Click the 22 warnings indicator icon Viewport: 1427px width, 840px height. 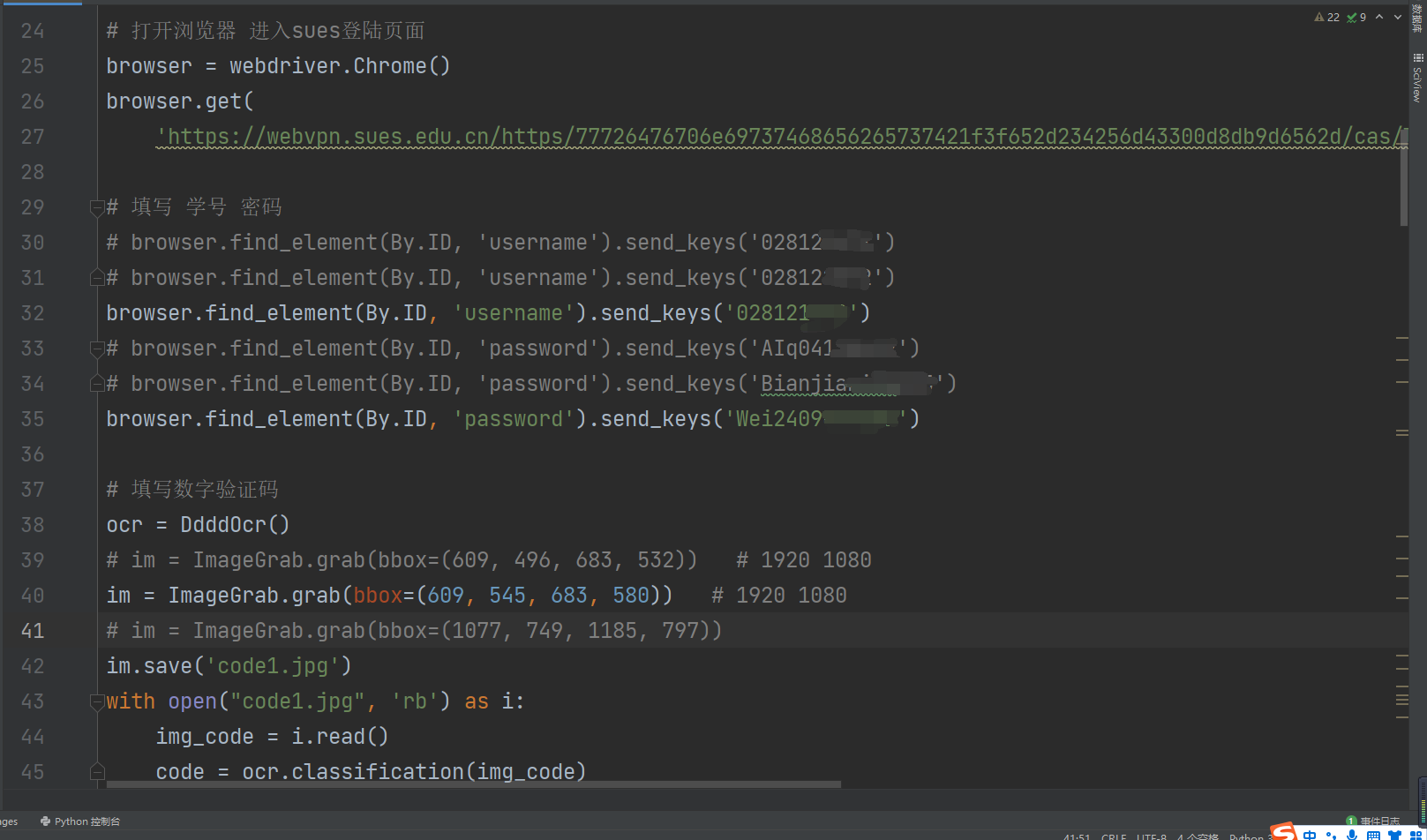(1326, 17)
